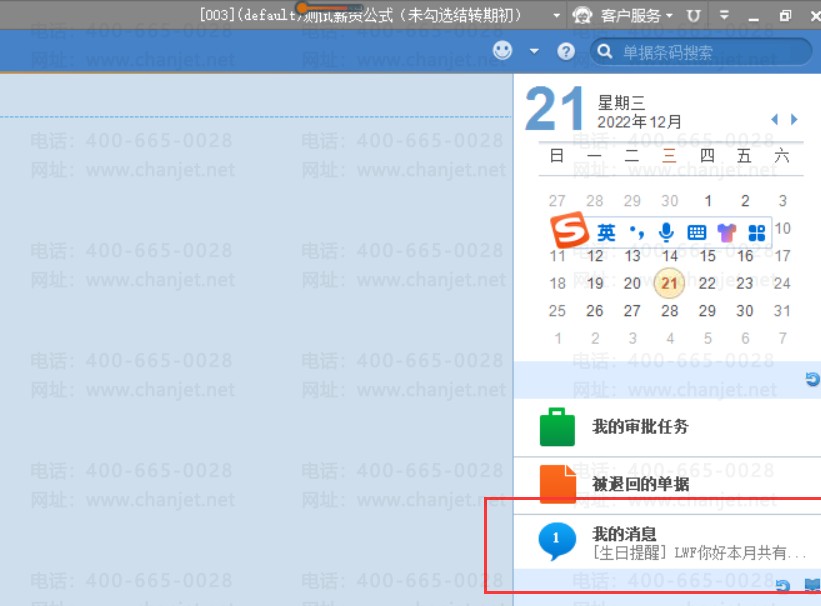
Task: Click the blue message bubble icon
Action: 557,541
